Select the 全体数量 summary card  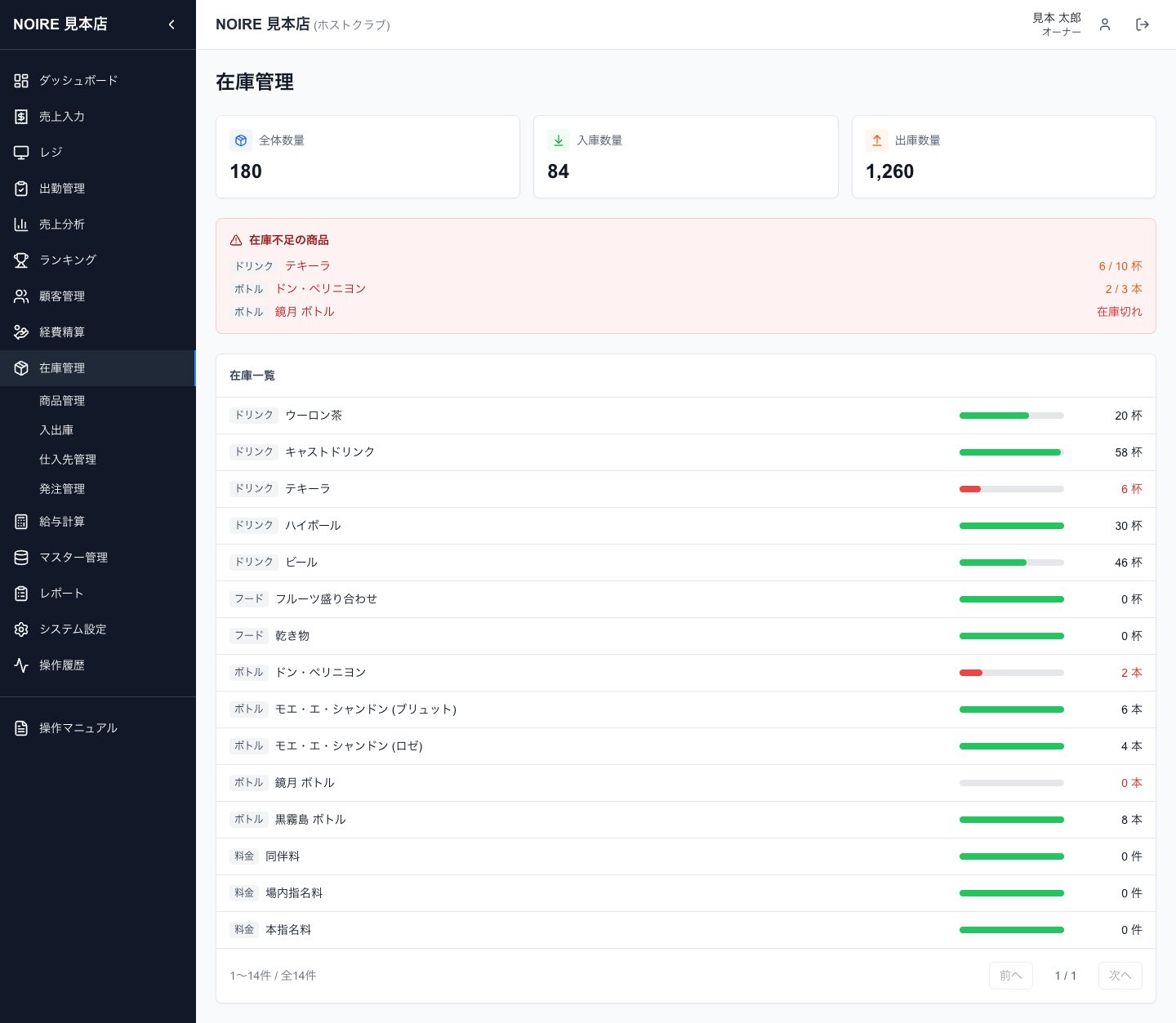click(x=367, y=157)
